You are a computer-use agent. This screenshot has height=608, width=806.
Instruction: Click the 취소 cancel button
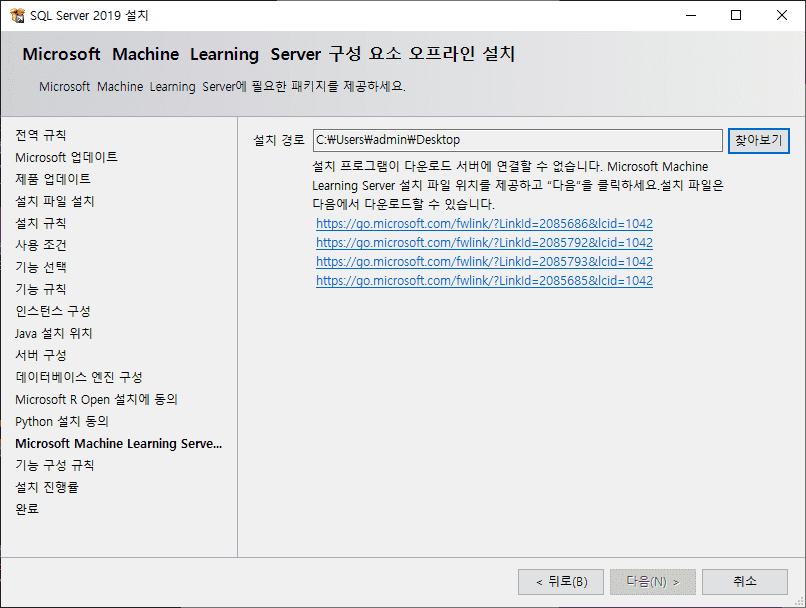[745, 582]
